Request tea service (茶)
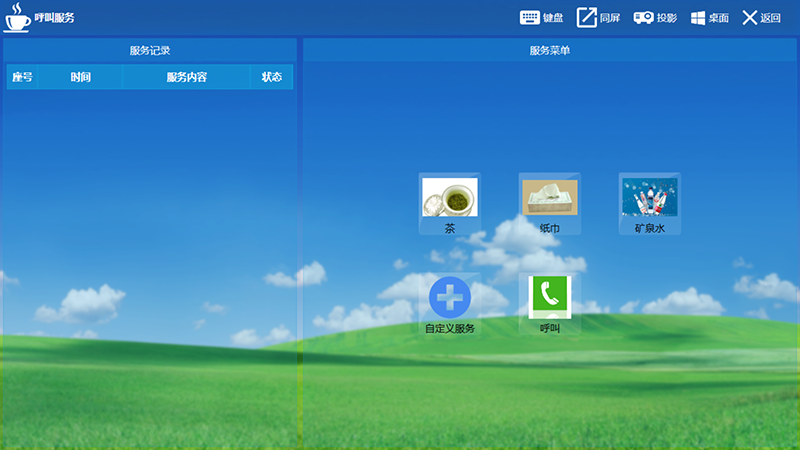This screenshot has width=800, height=450. tap(449, 204)
